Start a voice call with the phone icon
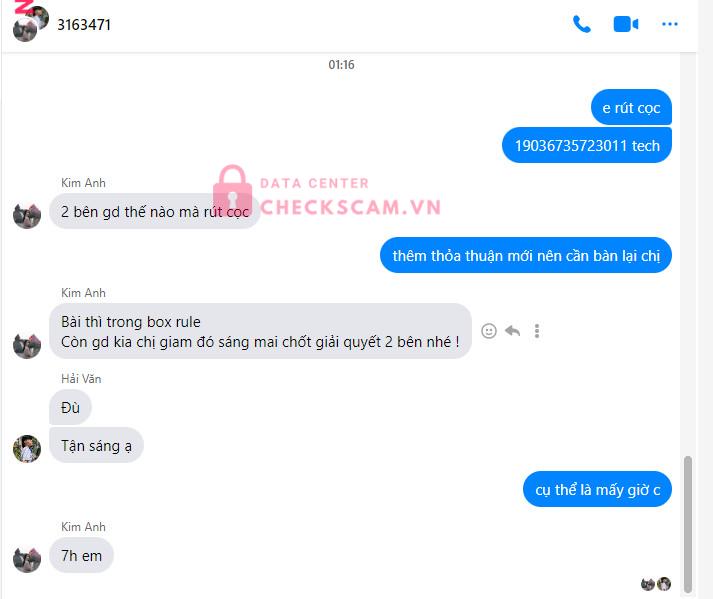 (x=582, y=24)
